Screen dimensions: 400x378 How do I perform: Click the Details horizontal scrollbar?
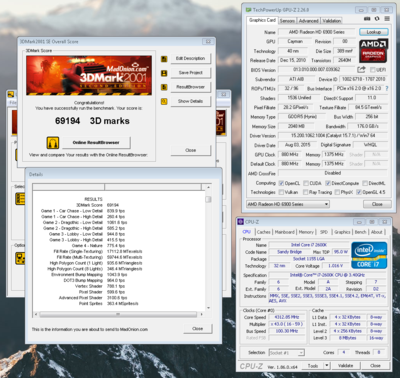[x=118, y=314]
